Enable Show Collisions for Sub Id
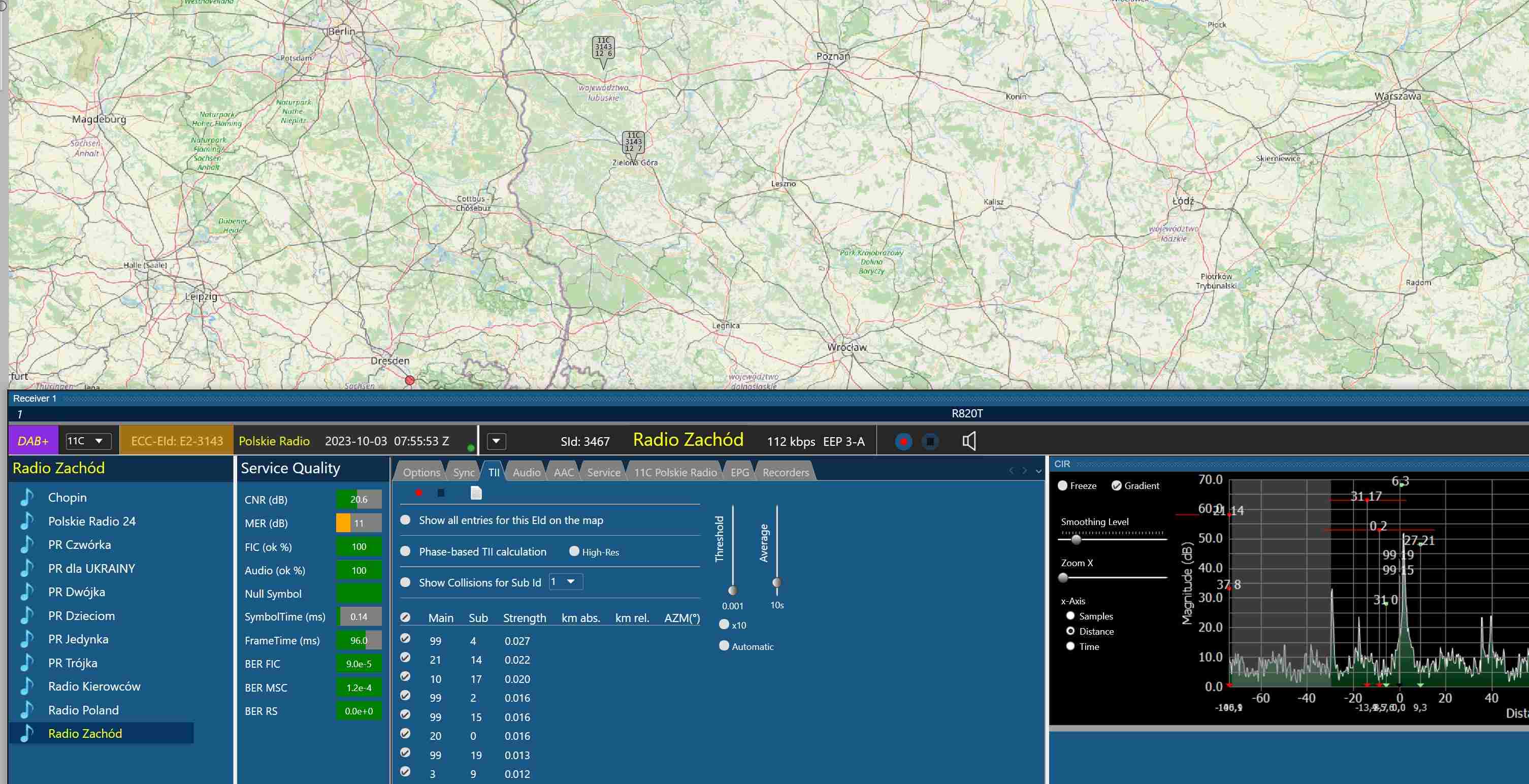1529x784 pixels. click(x=405, y=582)
